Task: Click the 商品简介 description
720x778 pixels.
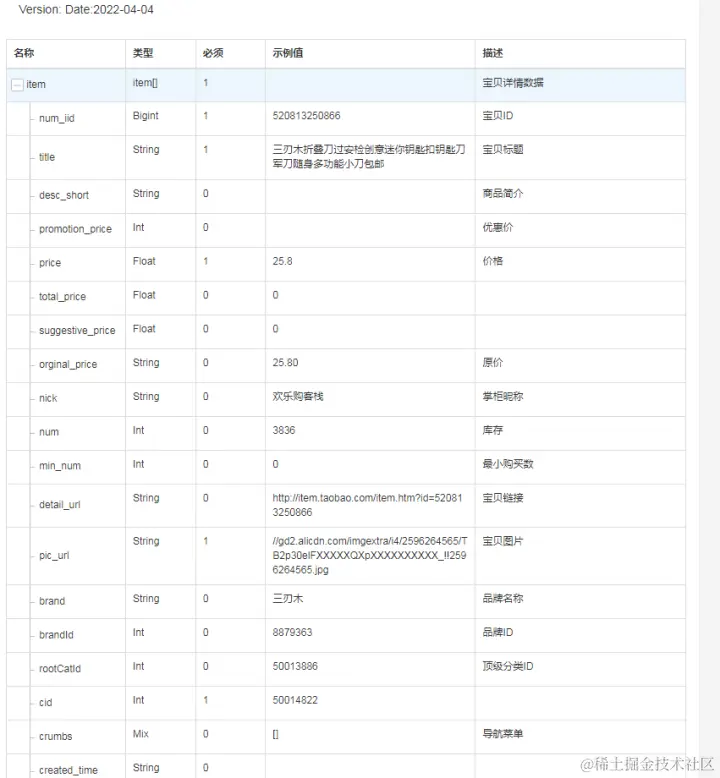Action: pos(503,194)
